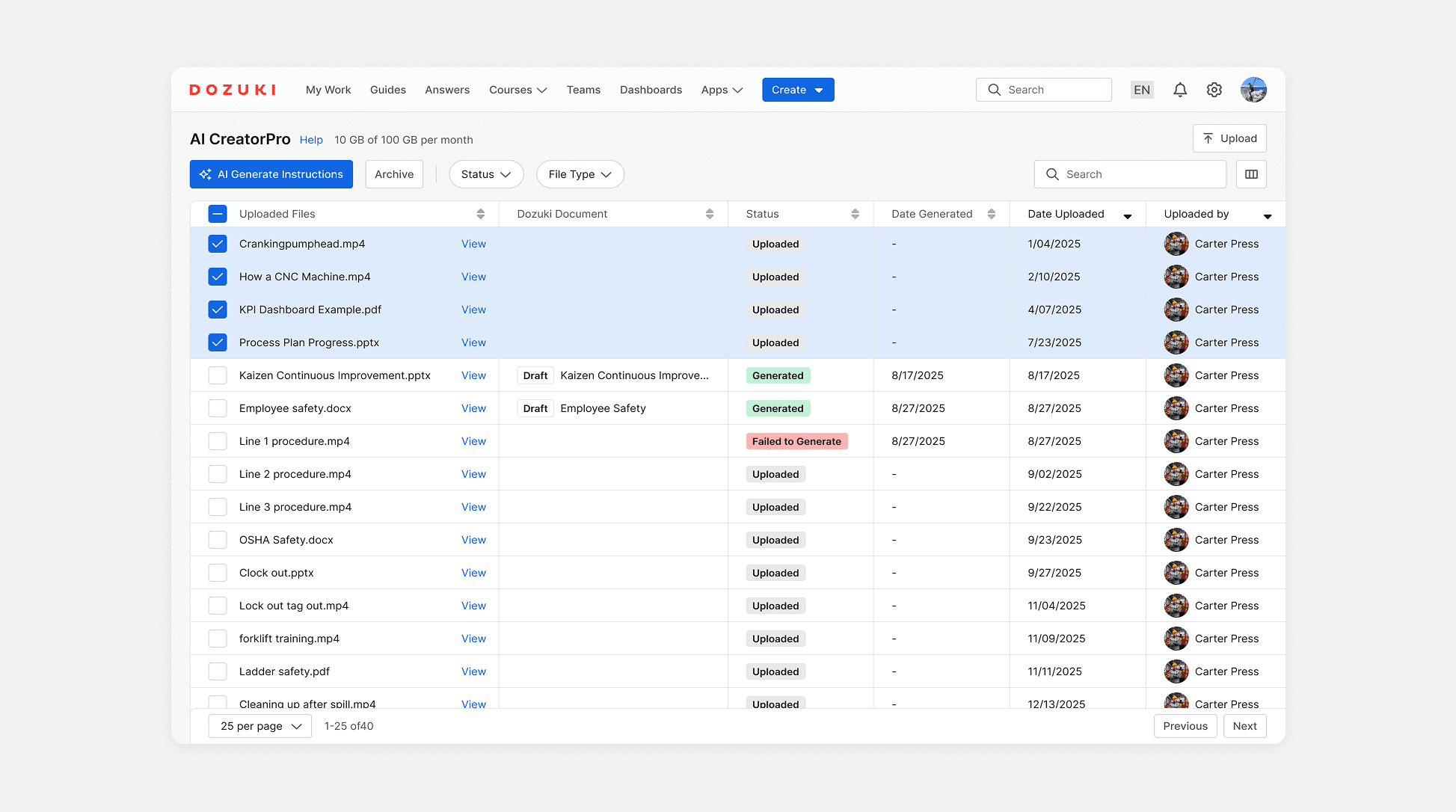Screen dimensions: 1456x812
Task: Click Carter Press avatar in OSHA Safety row
Action: (x=1176, y=540)
